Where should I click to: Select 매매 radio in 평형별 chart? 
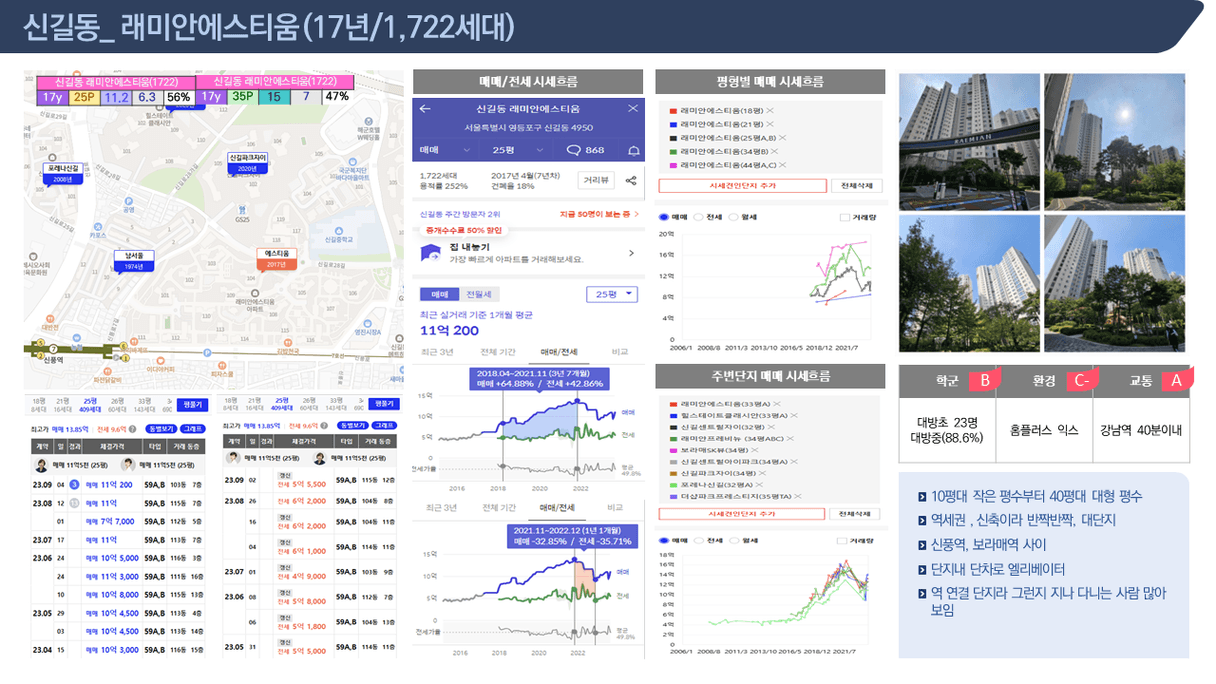[663, 216]
